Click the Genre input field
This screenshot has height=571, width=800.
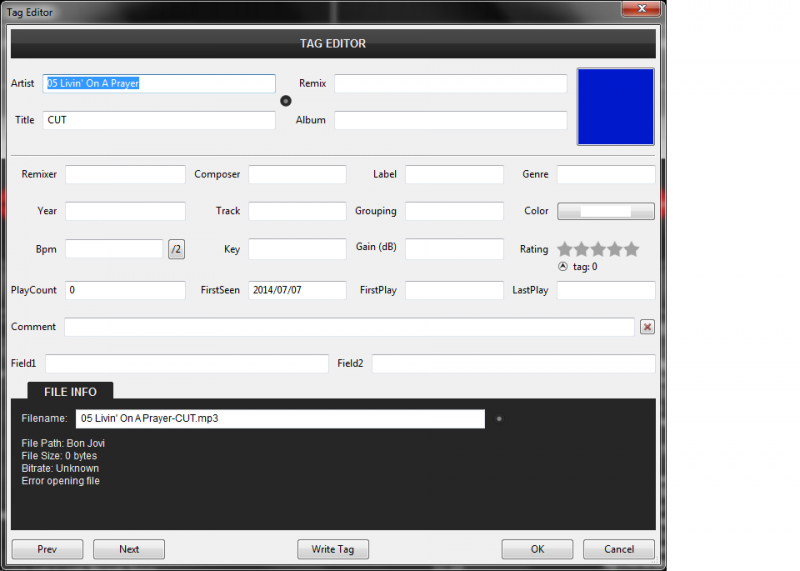(606, 174)
